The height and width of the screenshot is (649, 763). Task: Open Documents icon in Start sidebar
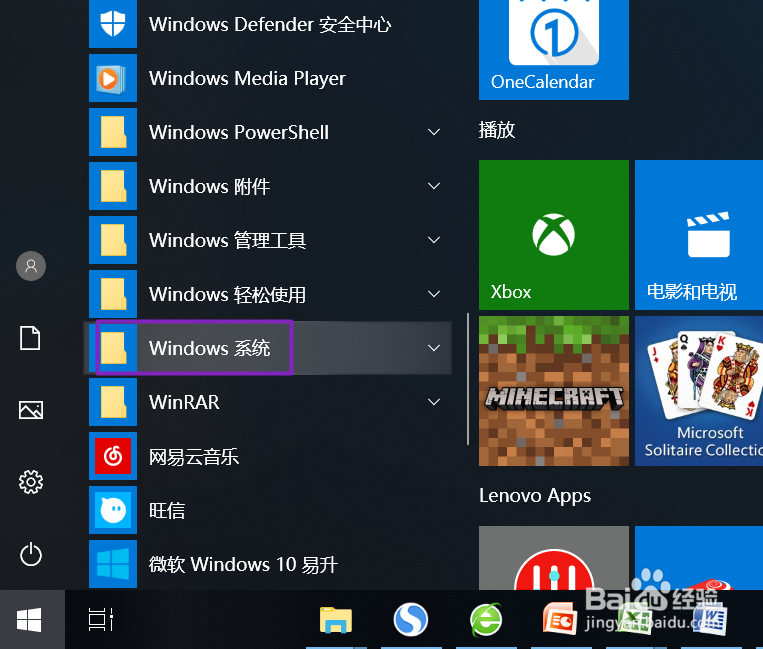coord(30,338)
